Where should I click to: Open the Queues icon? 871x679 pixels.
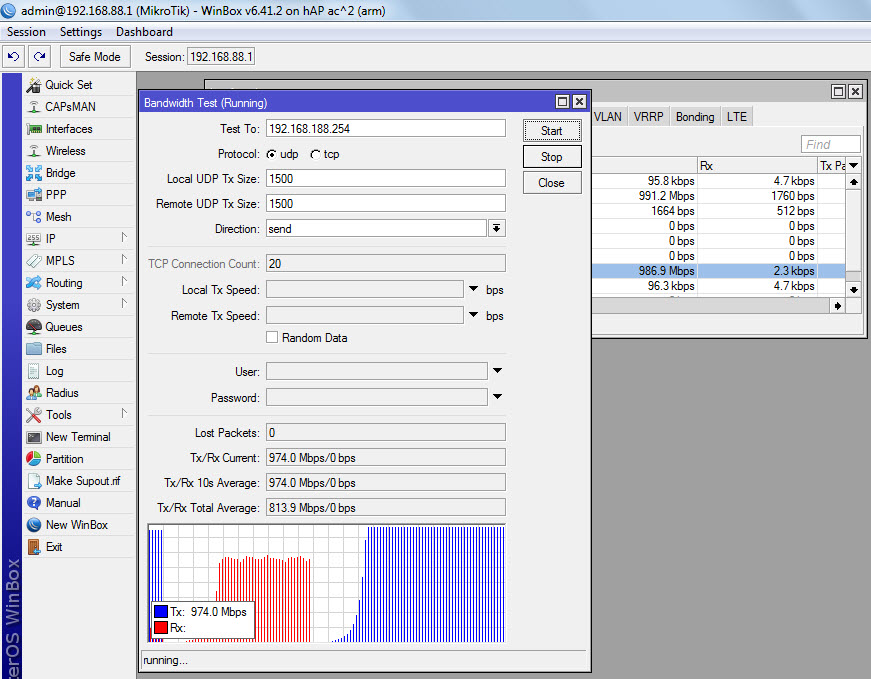click(34, 327)
